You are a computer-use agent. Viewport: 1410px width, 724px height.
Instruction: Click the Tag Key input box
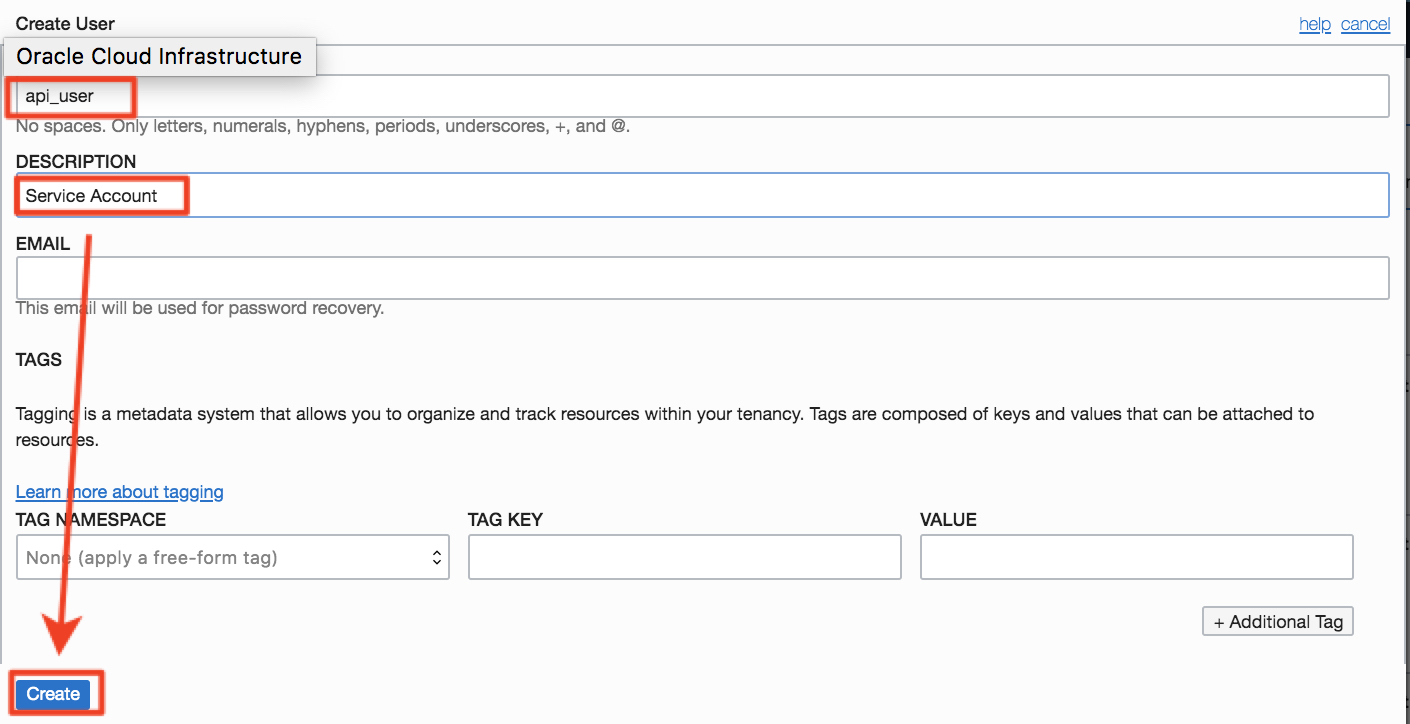pos(684,558)
